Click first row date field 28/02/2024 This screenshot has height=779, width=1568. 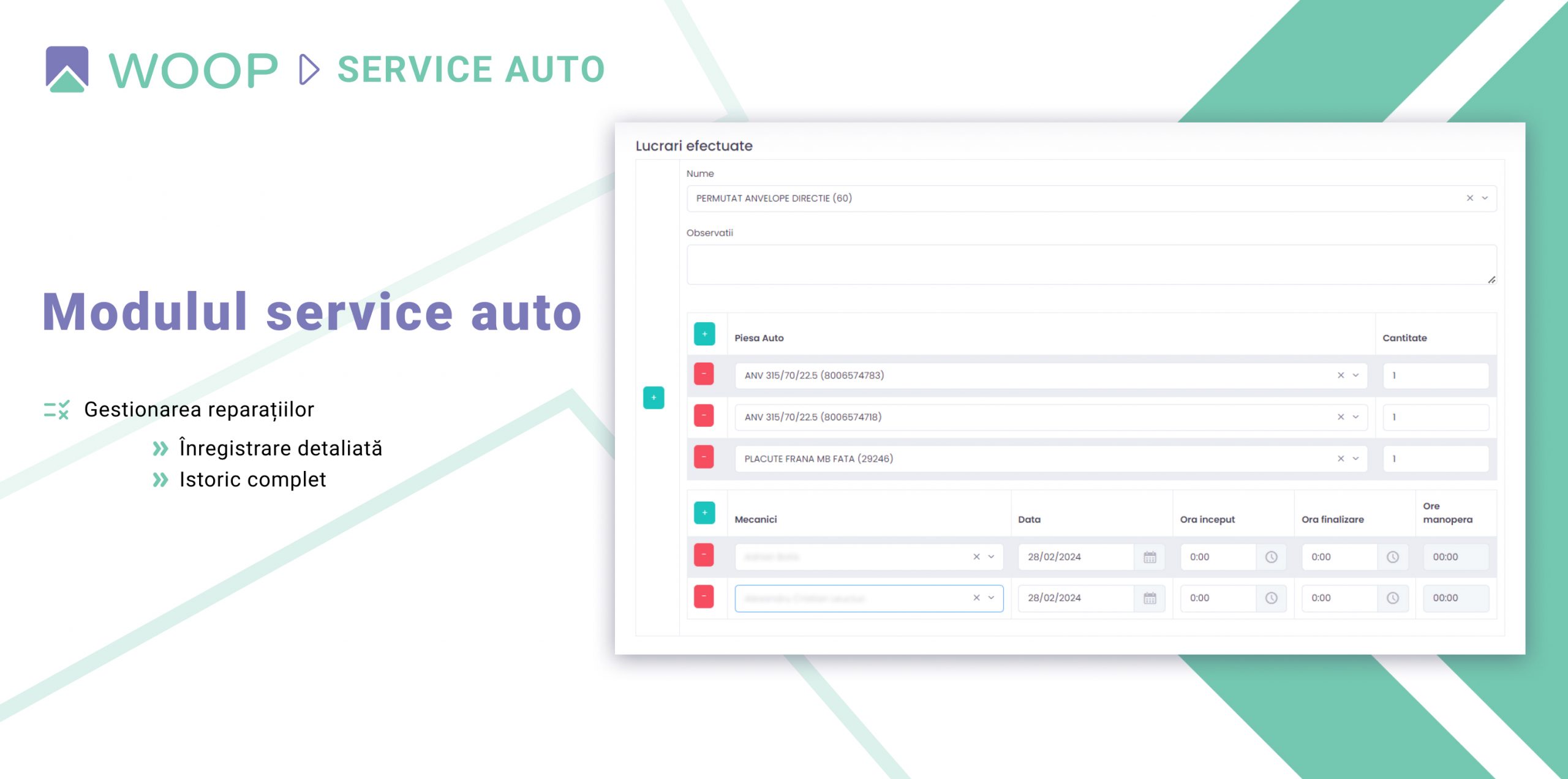(1076, 557)
